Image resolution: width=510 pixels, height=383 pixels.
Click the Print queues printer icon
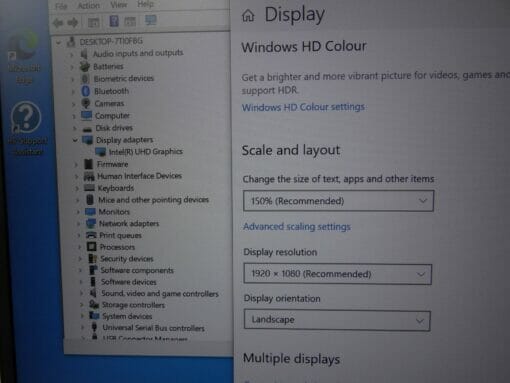(x=91, y=235)
